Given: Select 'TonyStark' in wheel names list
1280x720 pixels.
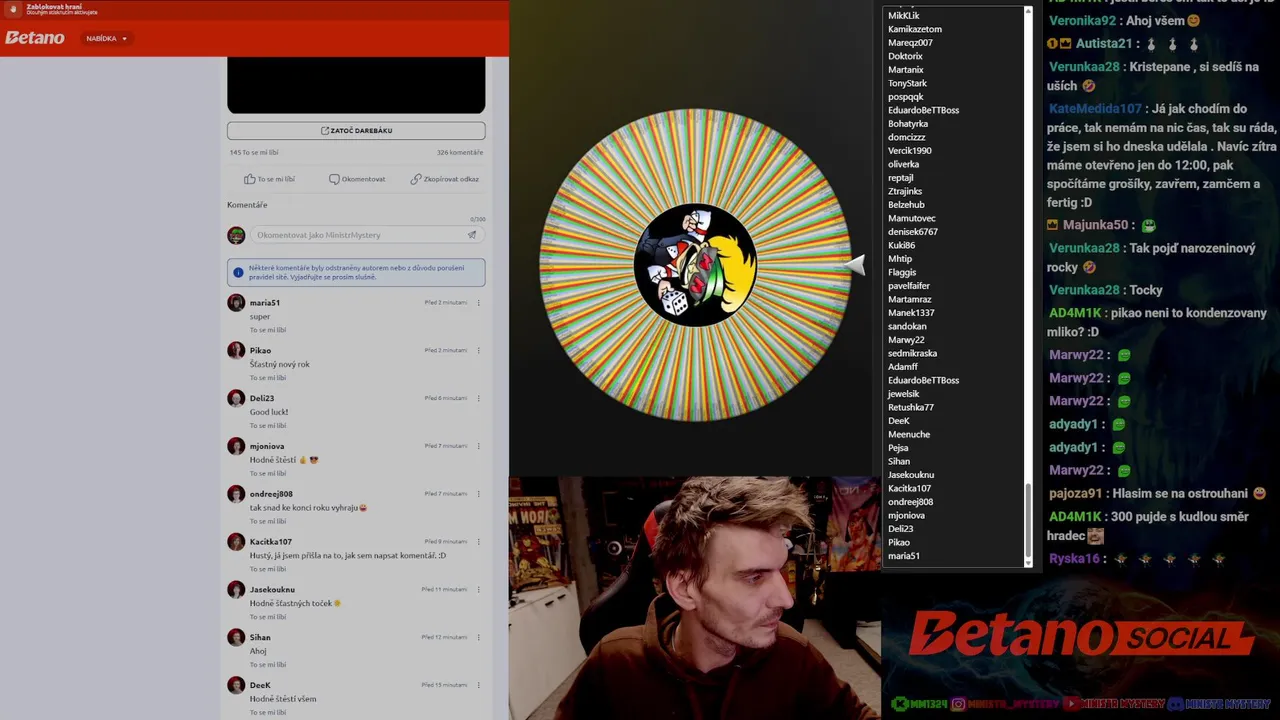Looking at the screenshot, I should click(908, 83).
